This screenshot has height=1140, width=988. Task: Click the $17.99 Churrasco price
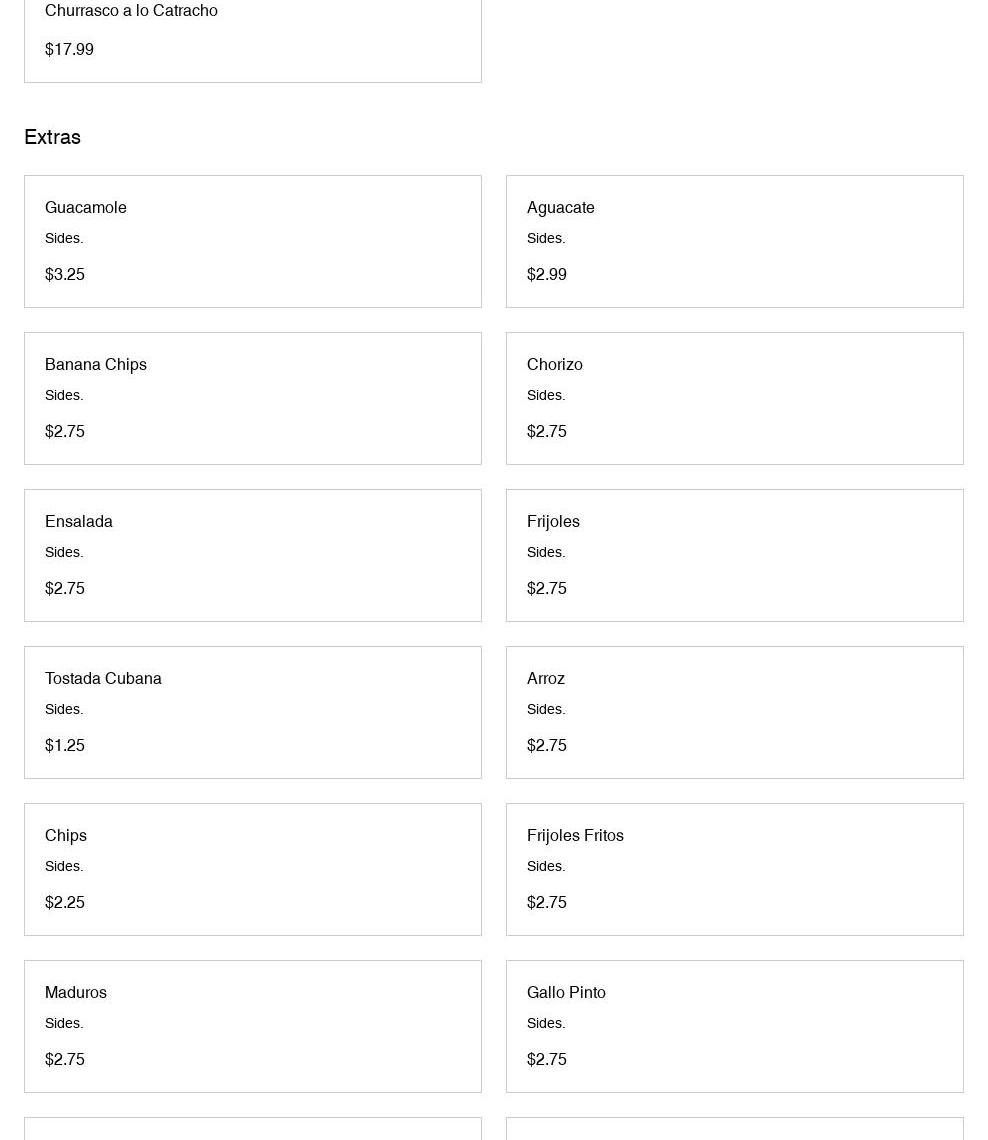(69, 49)
